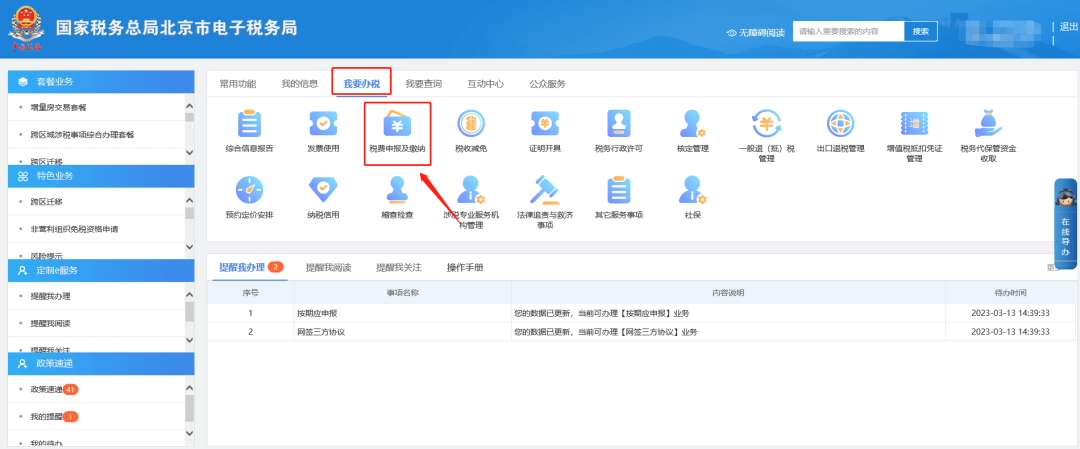Click the 无障碍阅读 eye icon
Image resolution: width=1080 pixels, height=449 pixels.
pos(732,32)
